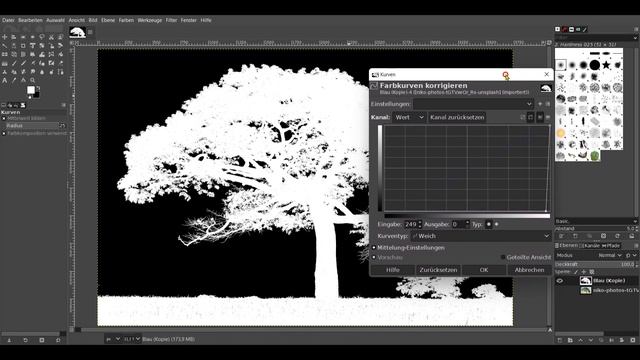Hide the Blau (Kopie) layer
640x360 pixels.
(560, 280)
